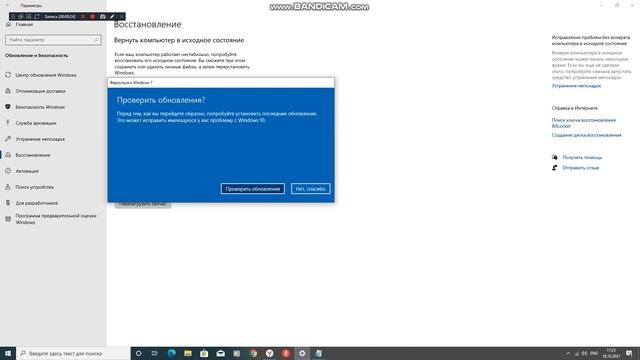This screenshot has width=640, height=360.
Task: Click the 'Главная' home icon in Settings
Action: click(8, 24)
